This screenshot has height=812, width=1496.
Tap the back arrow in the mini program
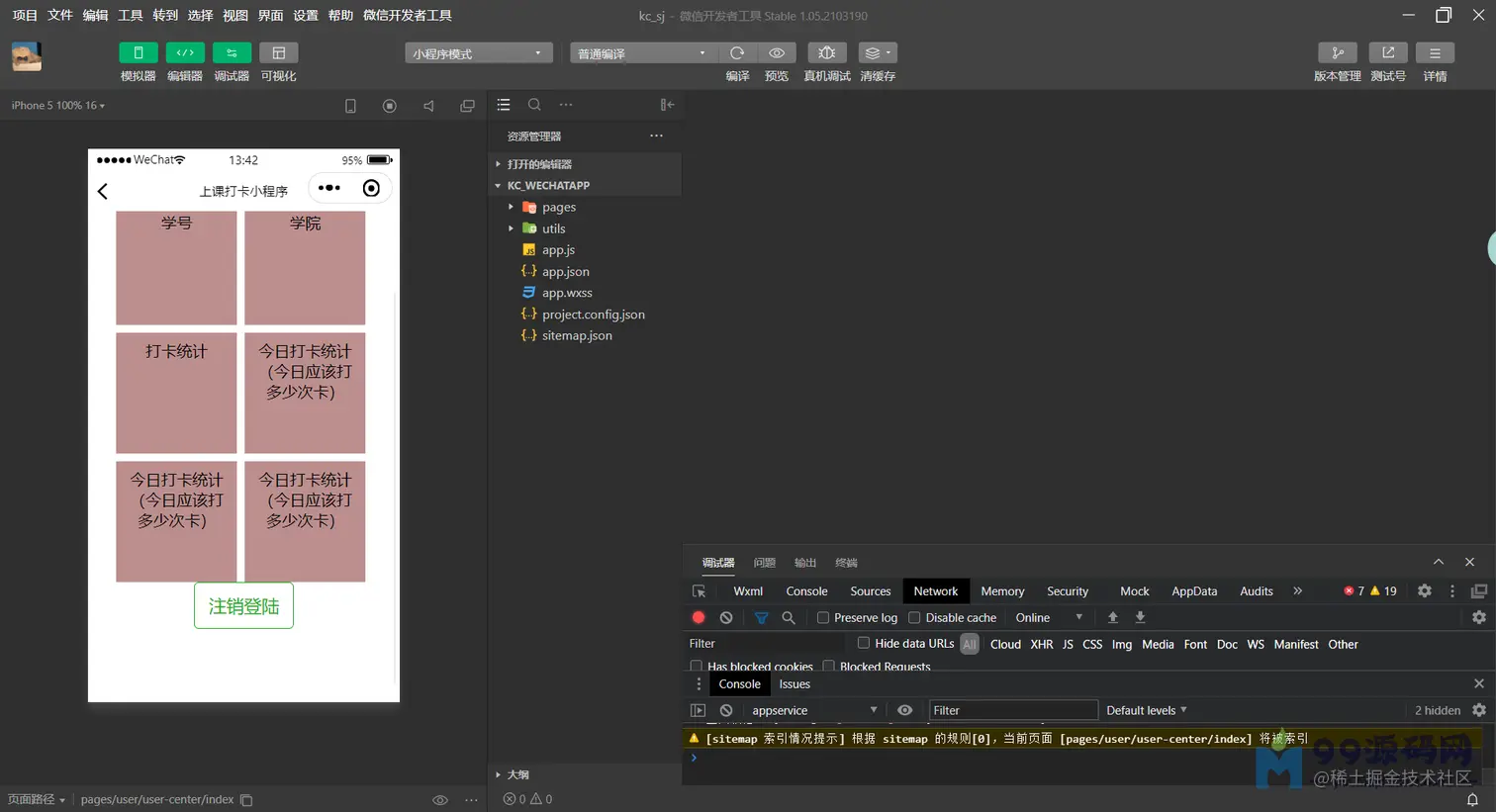pos(103,191)
